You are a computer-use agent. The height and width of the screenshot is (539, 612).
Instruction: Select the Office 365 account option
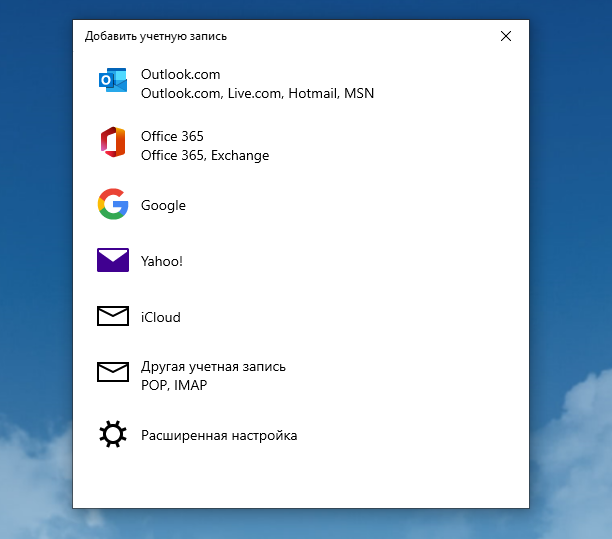coord(172,136)
